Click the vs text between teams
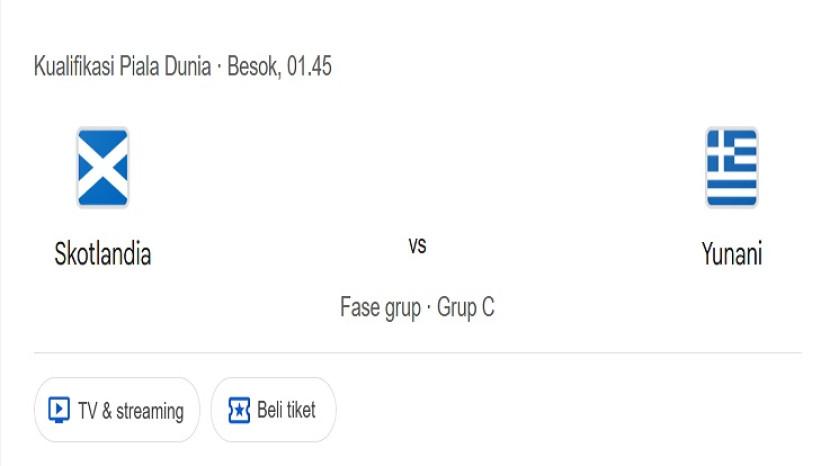This screenshot has width=830, height=466. (417, 245)
